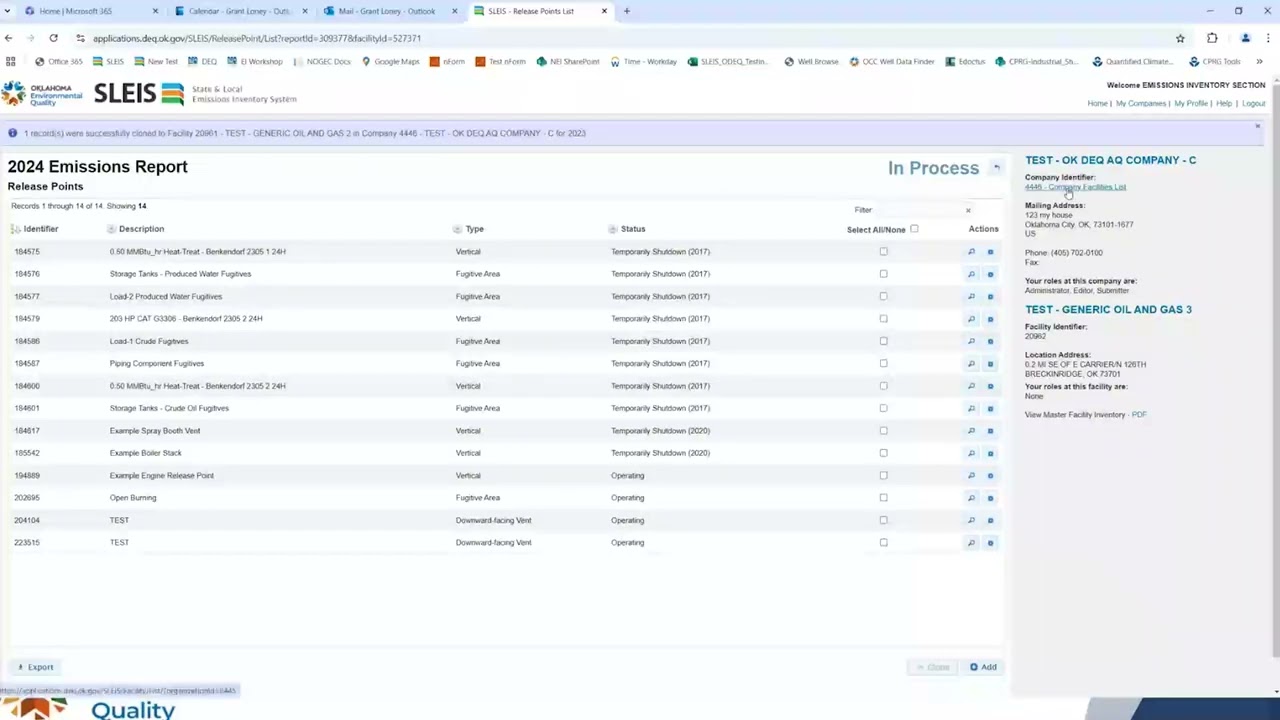Switch to the Home | Microsoft 365 tab
Image resolution: width=1280 pixels, height=720 pixels.
click(92, 11)
